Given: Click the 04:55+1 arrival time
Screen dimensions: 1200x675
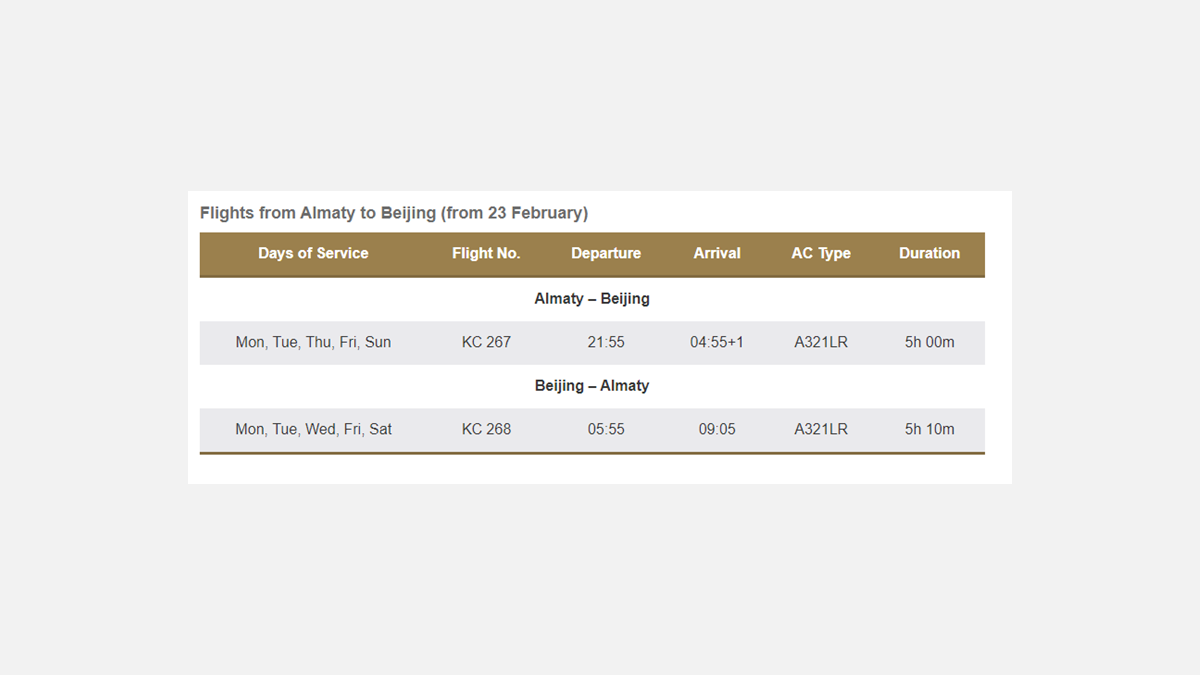Looking at the screenshot, I should [x=717, y=342].
